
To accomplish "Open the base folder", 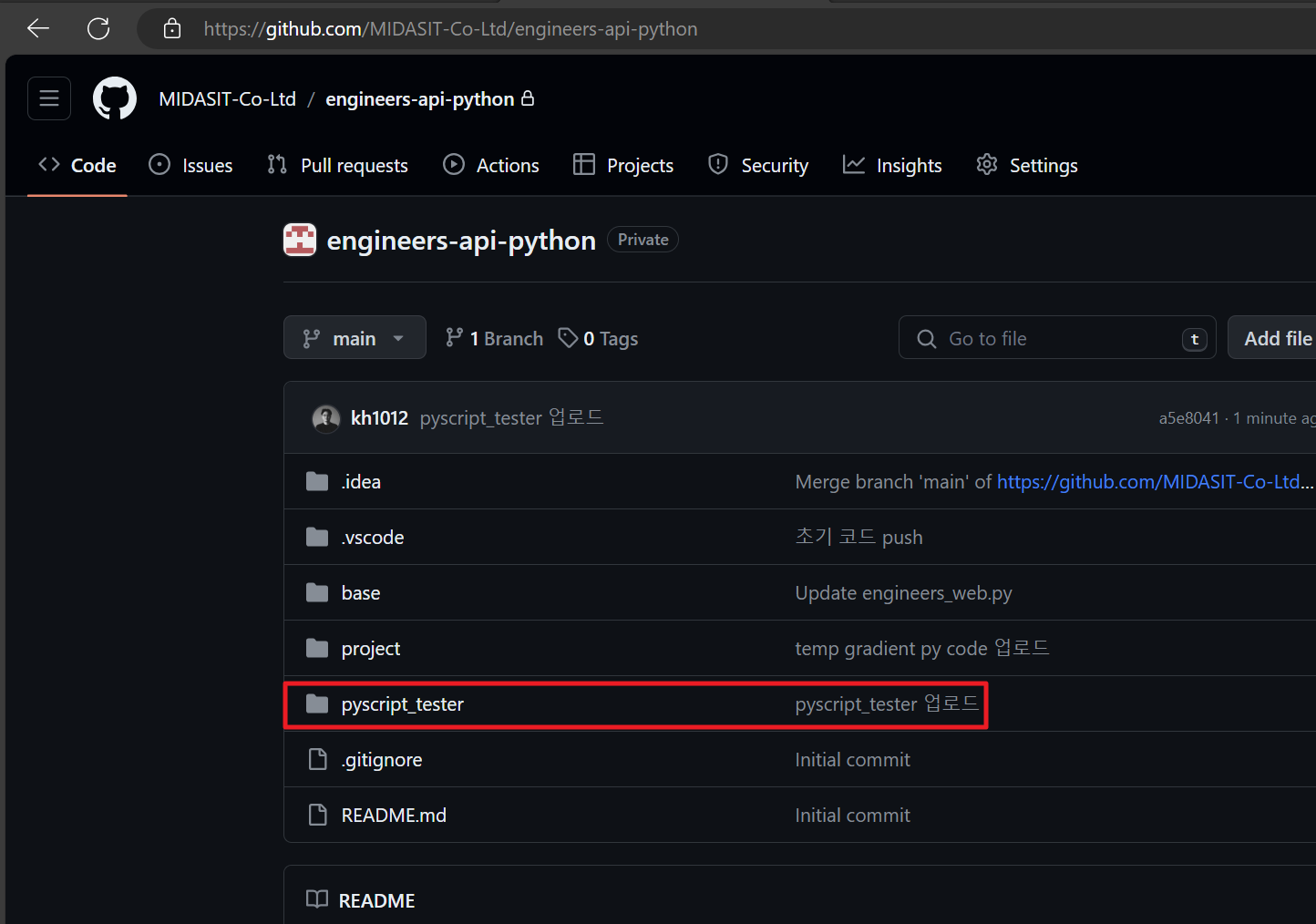I will [361, 592].
